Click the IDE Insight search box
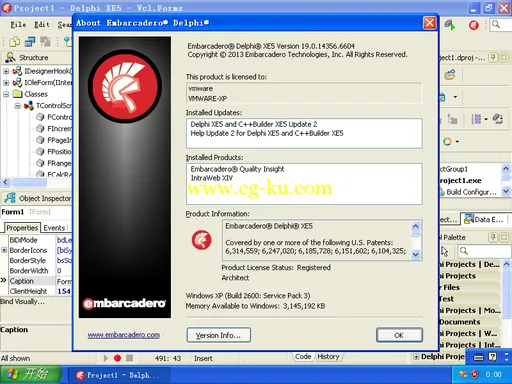Screen dimensions: 512x384 [x=501, y=25]
